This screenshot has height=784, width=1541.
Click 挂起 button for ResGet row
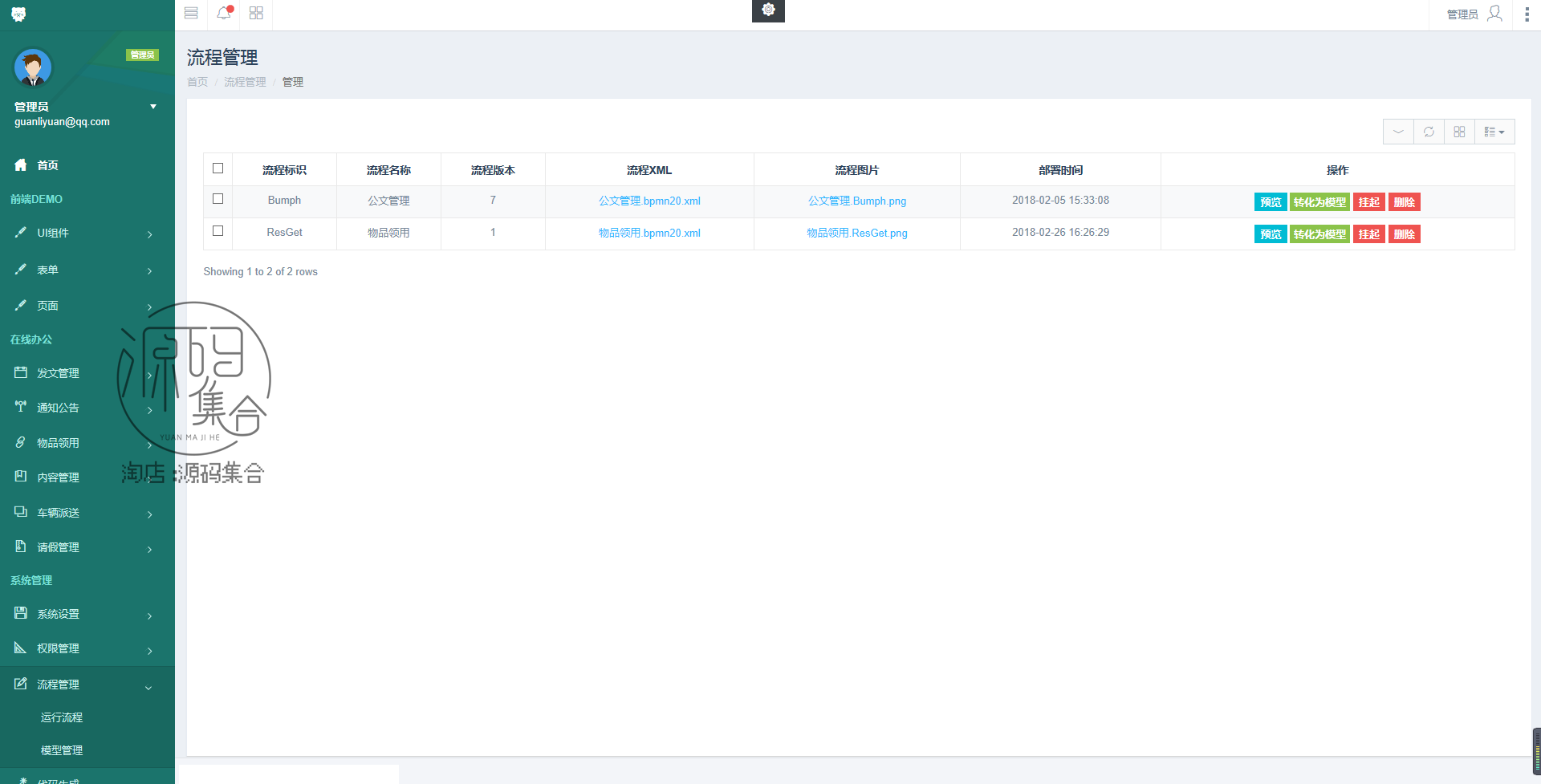pyautogui.click(x=1369, y=234)
